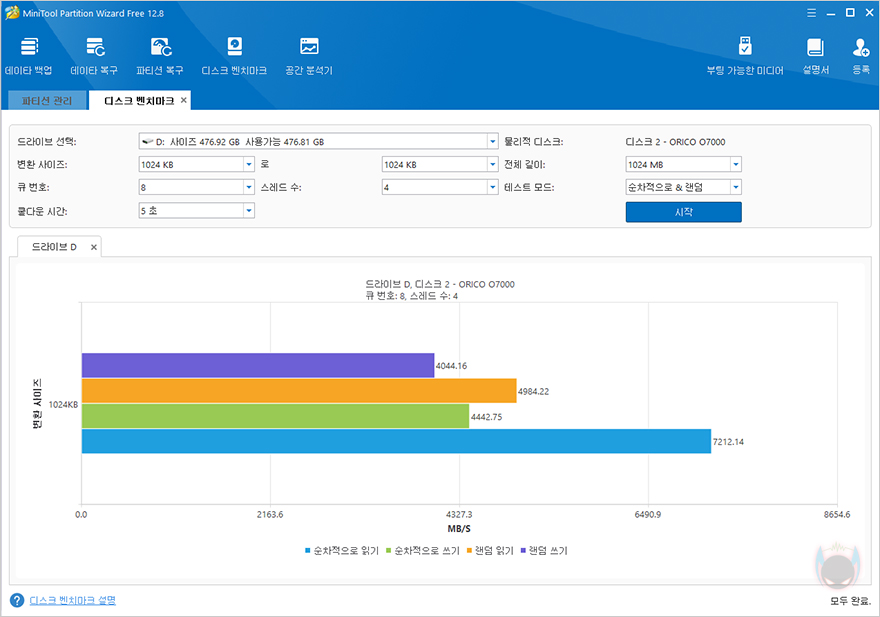This screenshot has width=880, height=617.
Task: Switch to the 파티션 관리 tab
Action: [47, 100]
